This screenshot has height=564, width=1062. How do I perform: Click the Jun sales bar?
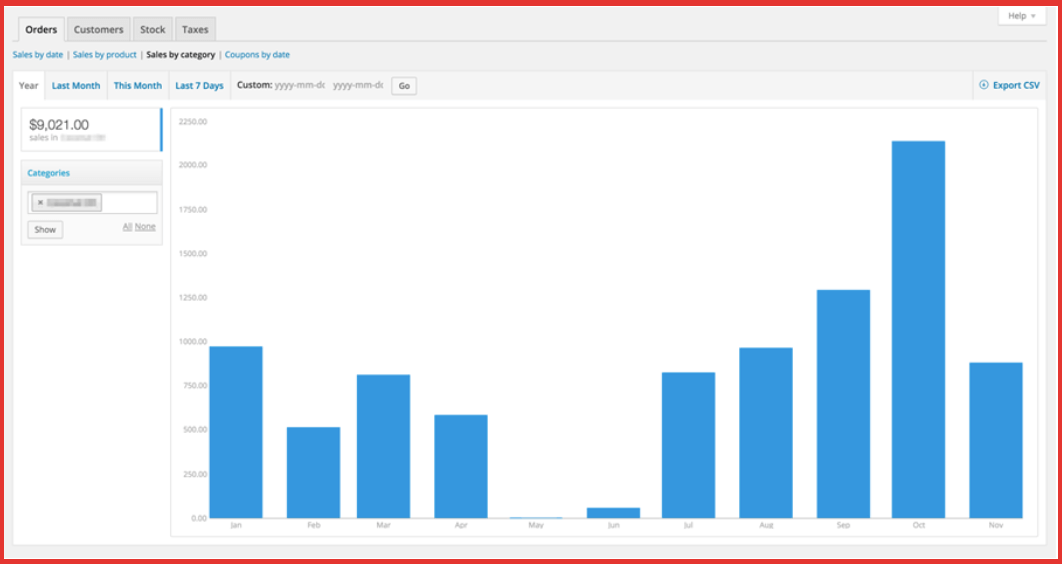(x=614, y=513)
